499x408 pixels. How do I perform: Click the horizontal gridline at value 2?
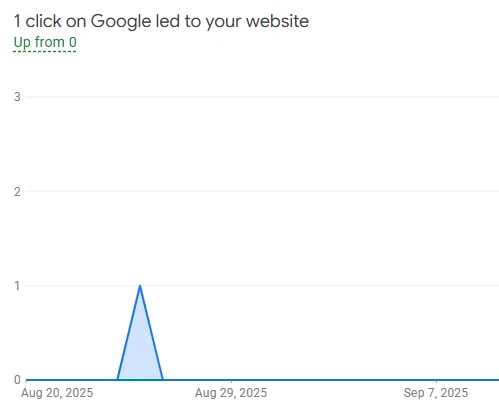click(262, 191)
